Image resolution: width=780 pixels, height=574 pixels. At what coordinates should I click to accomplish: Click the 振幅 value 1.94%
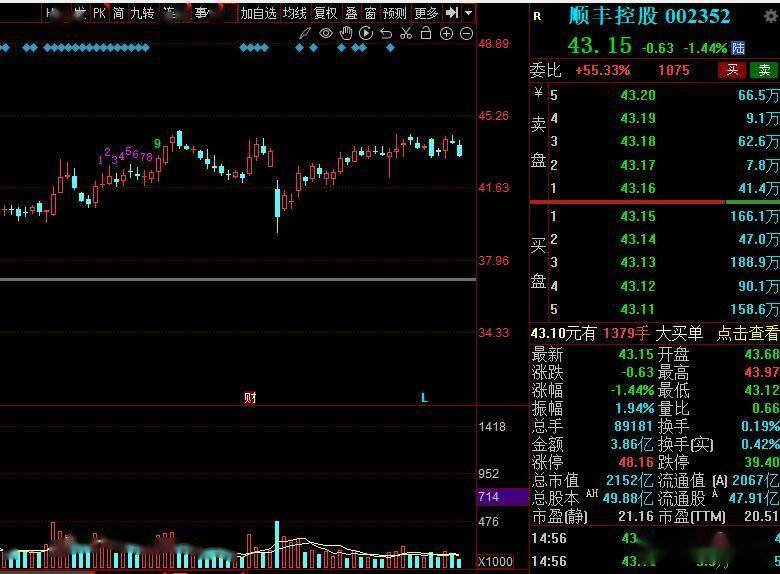point(634,408)
